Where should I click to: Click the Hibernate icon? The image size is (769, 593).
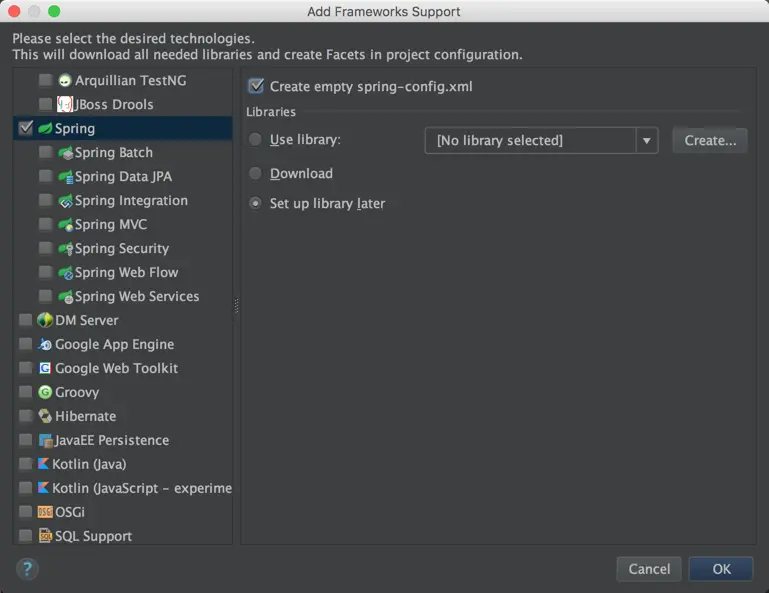coord(45,416)
